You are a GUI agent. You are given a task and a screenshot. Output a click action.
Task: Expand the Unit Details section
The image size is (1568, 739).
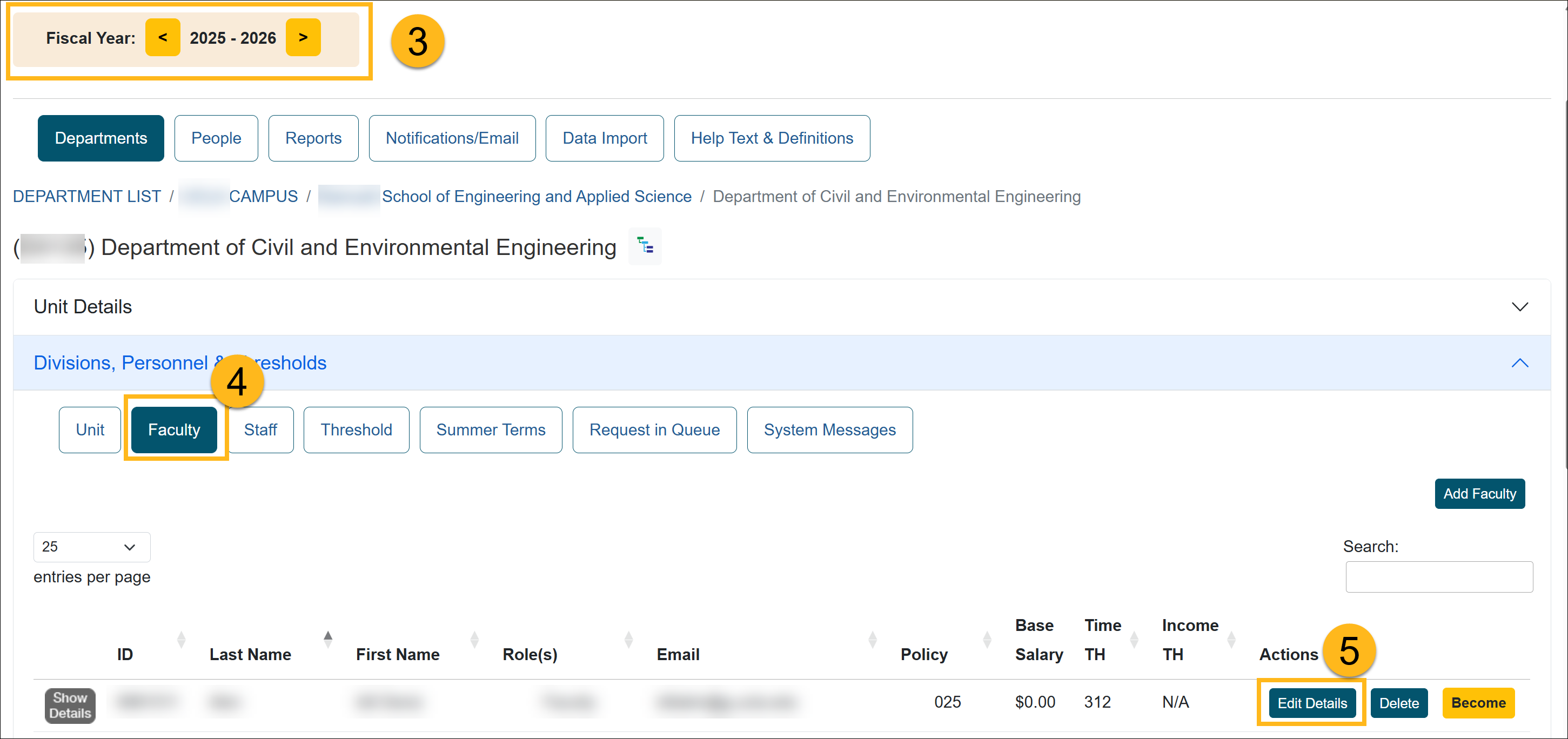(1520, 307)
